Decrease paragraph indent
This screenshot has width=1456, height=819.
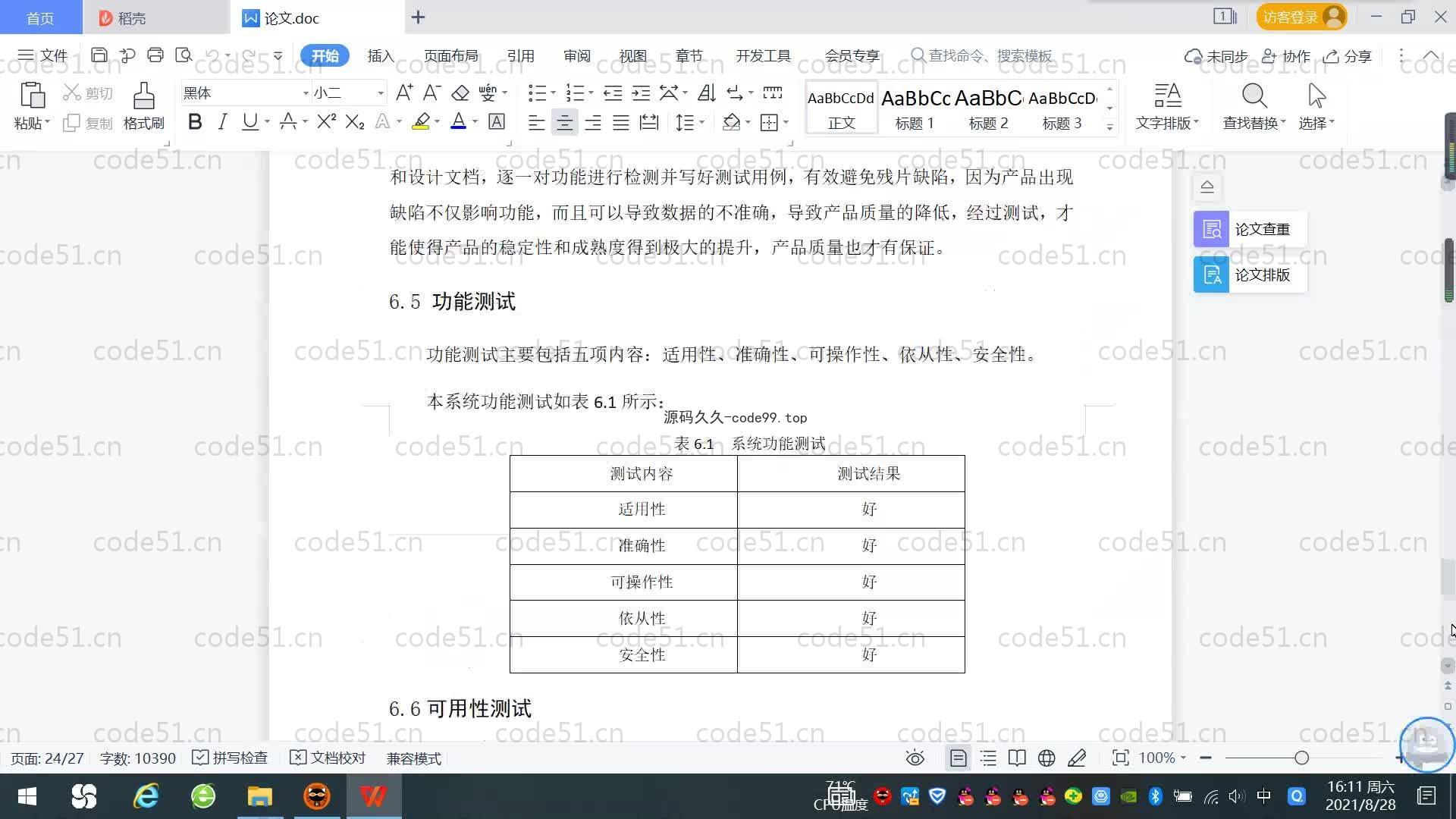click(613, 93)
